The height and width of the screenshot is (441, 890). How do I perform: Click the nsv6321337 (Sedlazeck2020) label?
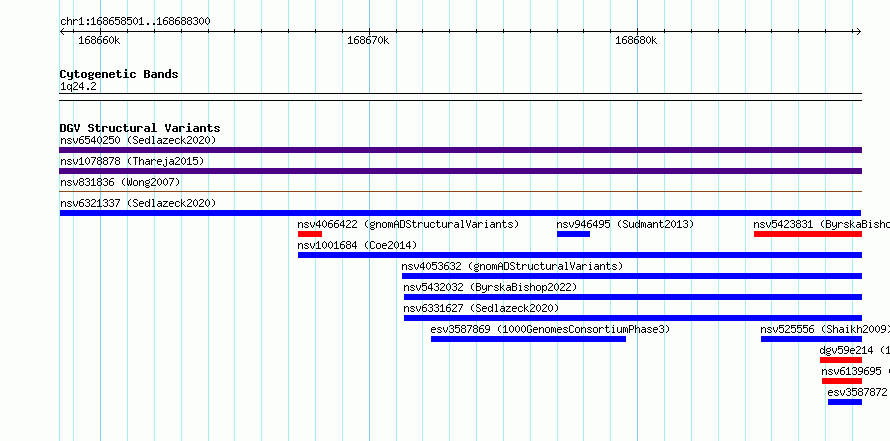click(x=138, y=203)
